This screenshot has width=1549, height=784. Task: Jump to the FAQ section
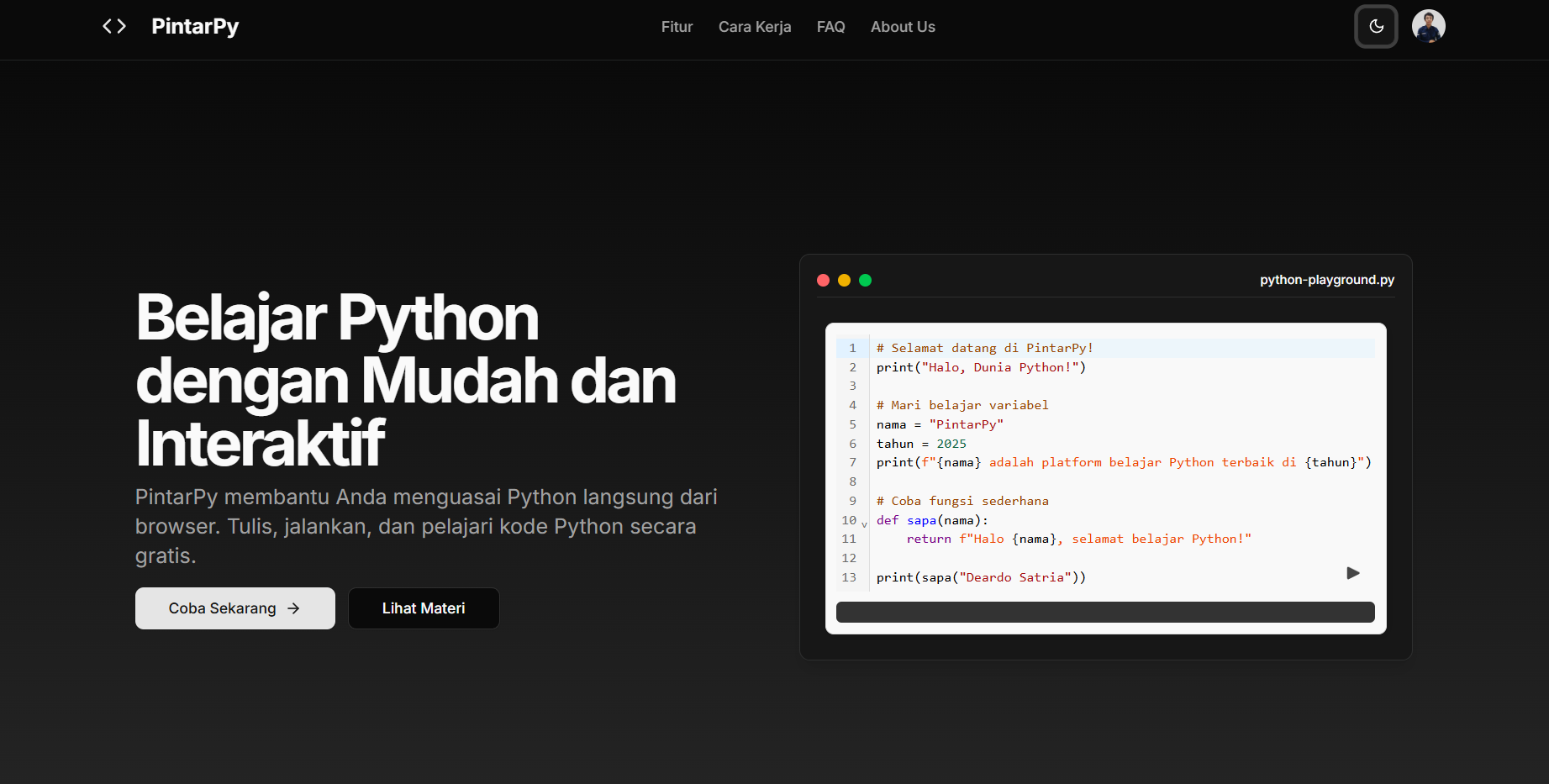click(x=830, y=27)
